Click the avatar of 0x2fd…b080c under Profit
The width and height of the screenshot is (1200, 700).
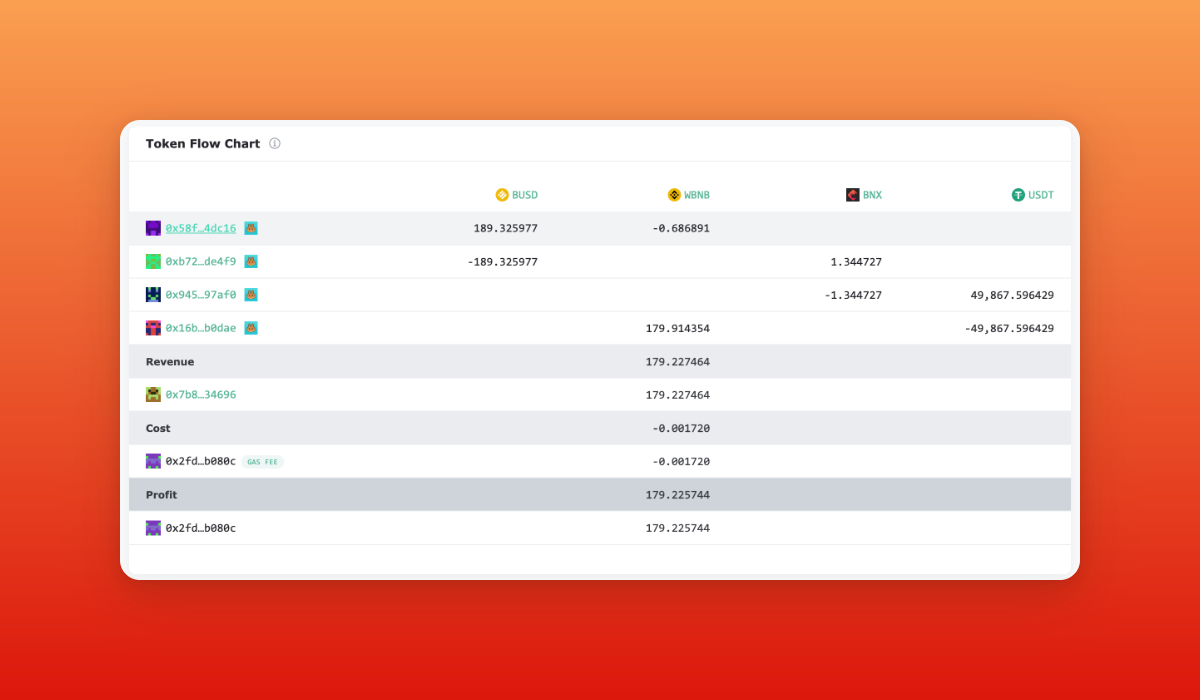(x=153, y=528)
